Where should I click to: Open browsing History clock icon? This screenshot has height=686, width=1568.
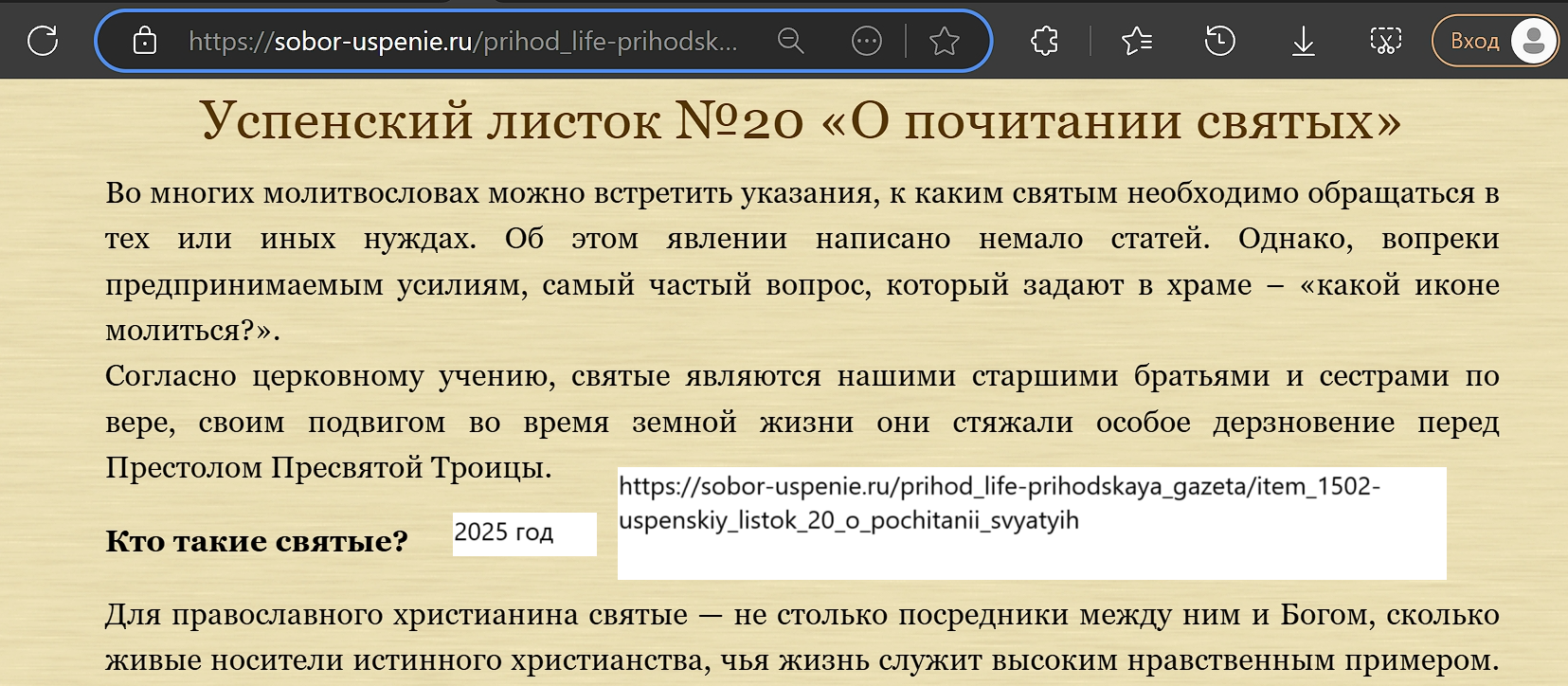[x=1219, y=41]
